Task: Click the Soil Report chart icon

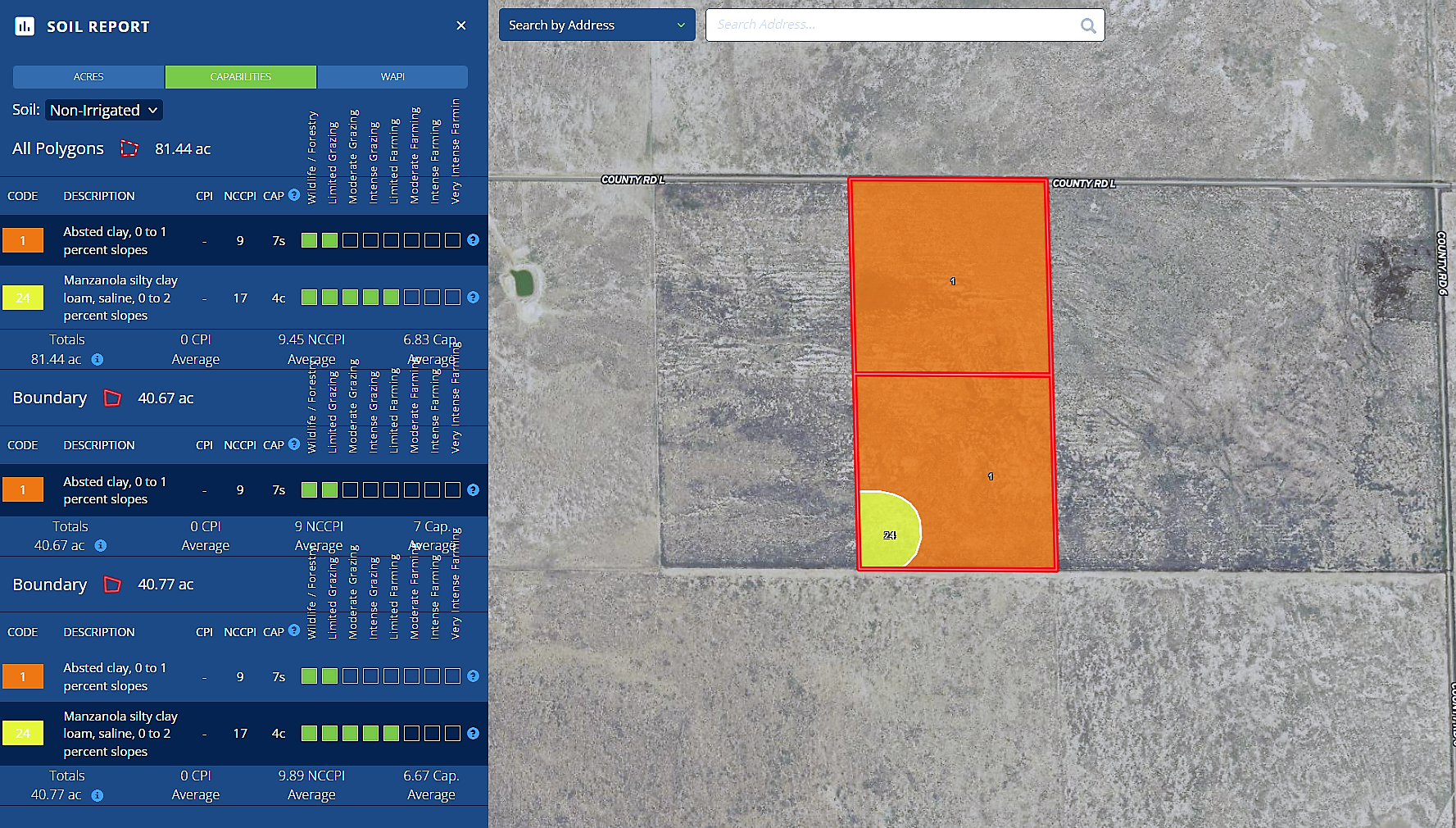Action: tap(25, 26)
